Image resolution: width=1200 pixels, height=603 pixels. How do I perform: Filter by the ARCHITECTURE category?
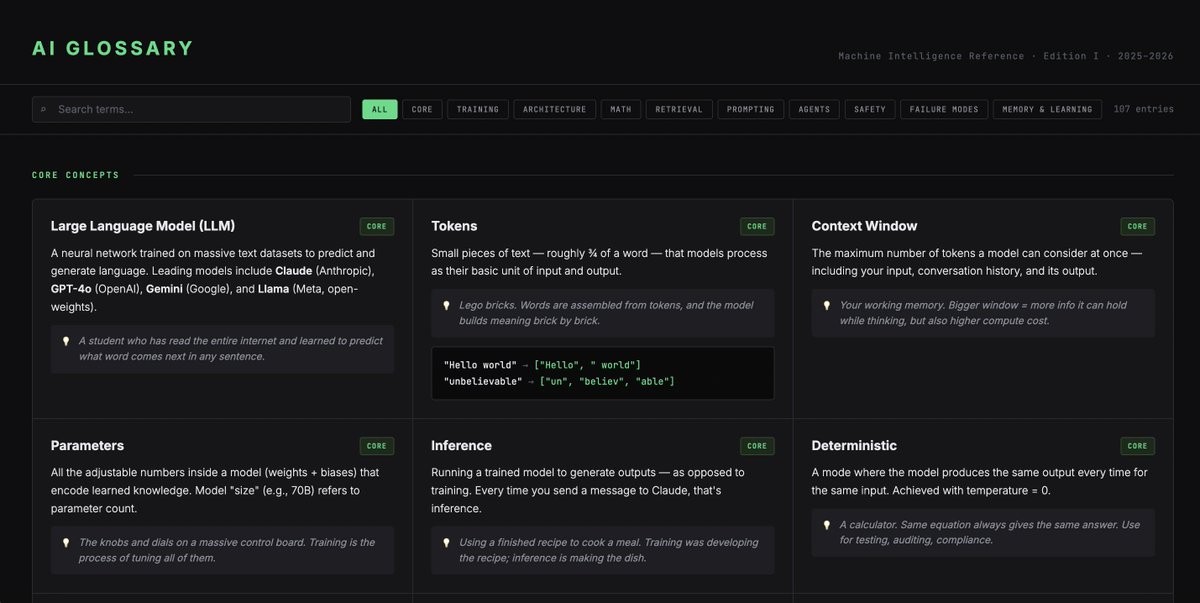tap(555, 109)
